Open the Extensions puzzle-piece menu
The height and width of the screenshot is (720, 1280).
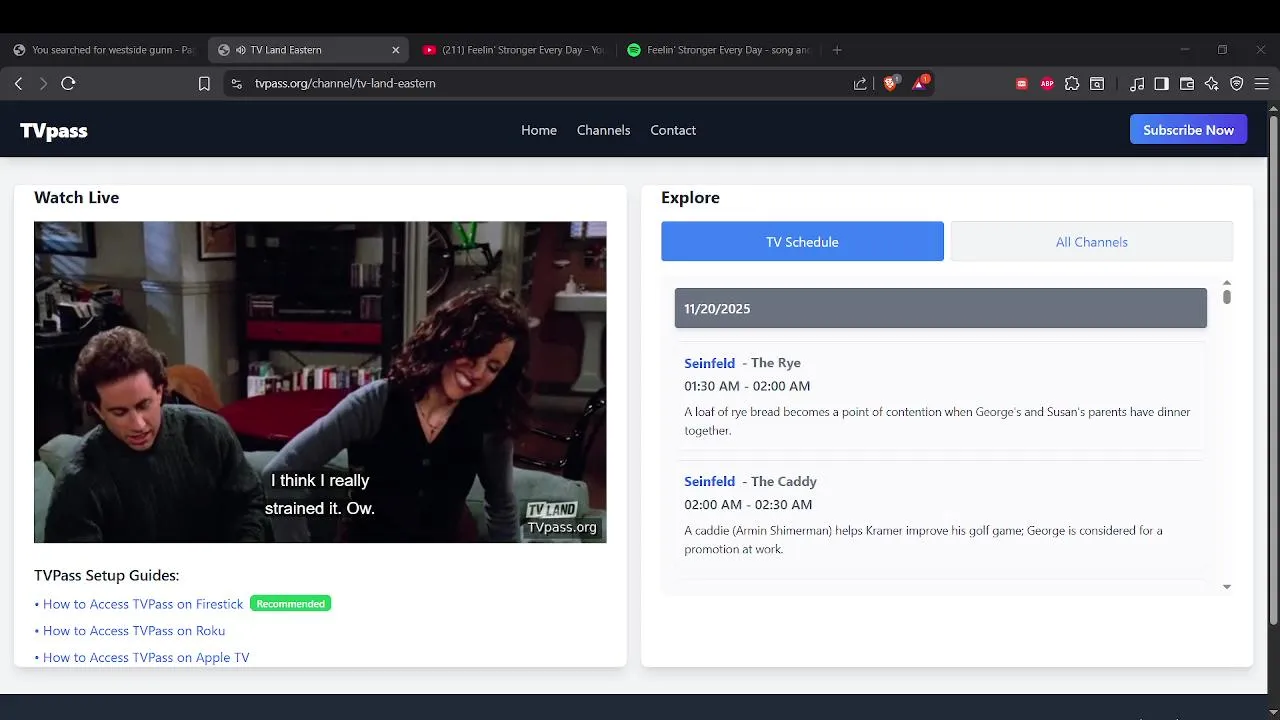pyautogui.click(x=1072, y=84)
